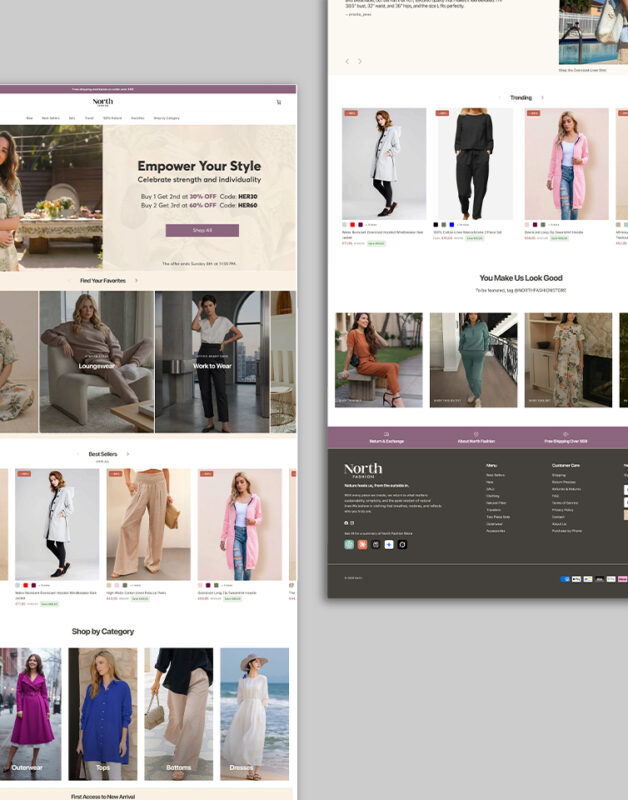The image size is (628, 800).
Task: Open the Loungewear category tile
Action: (97, 361)
